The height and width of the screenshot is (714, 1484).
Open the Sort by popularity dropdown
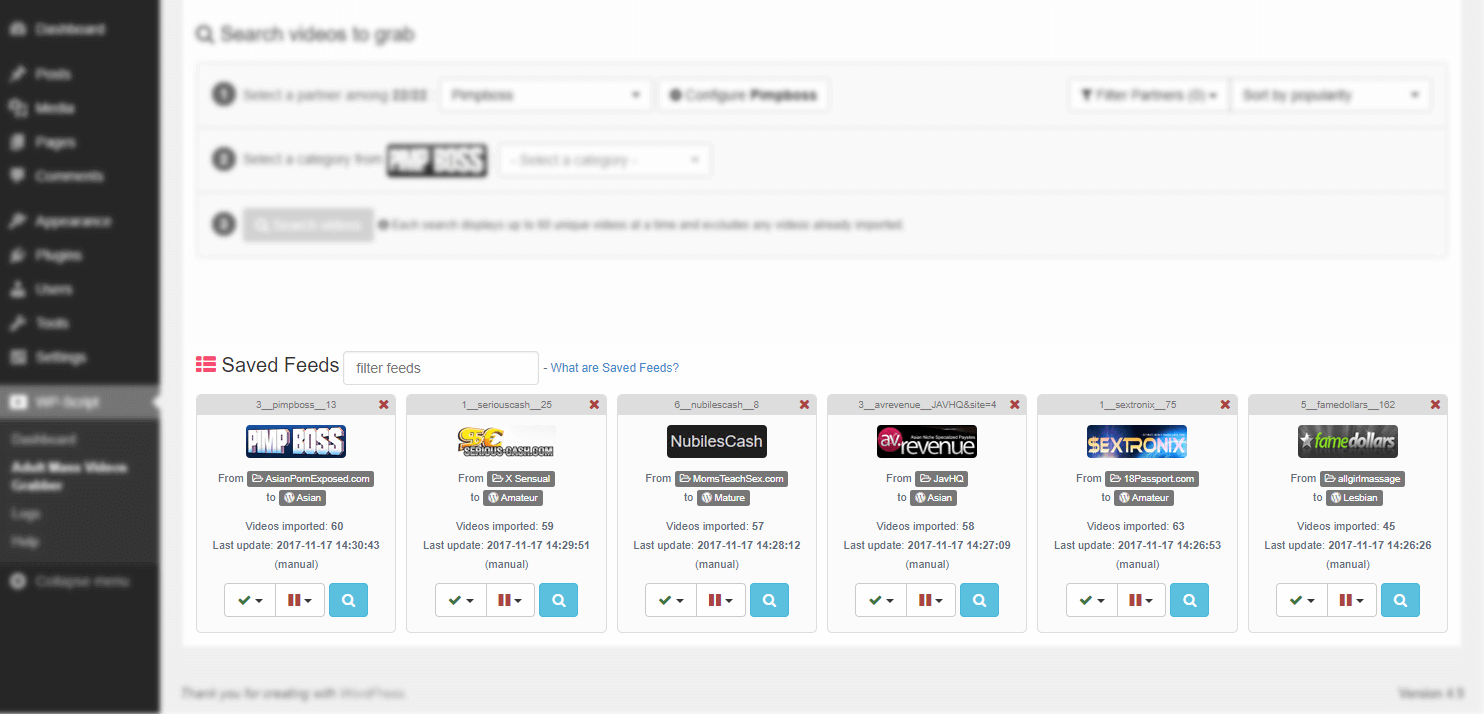[1331, 95]
